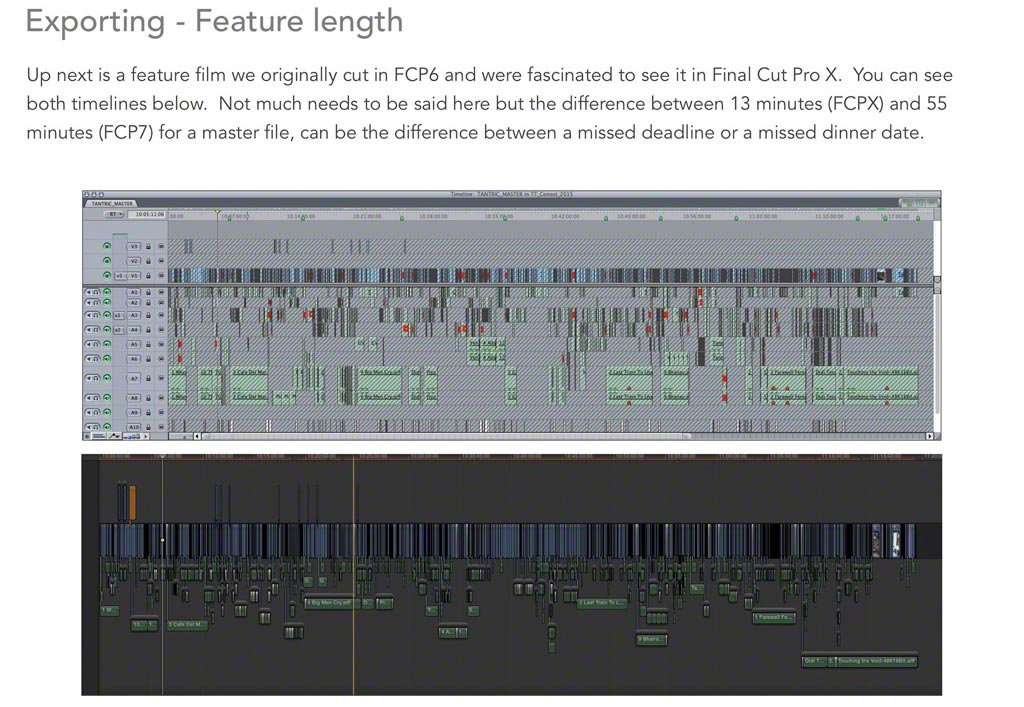Toggle auto-select icon on track A8
The image size is (1024, 707).
pos(161,398)
